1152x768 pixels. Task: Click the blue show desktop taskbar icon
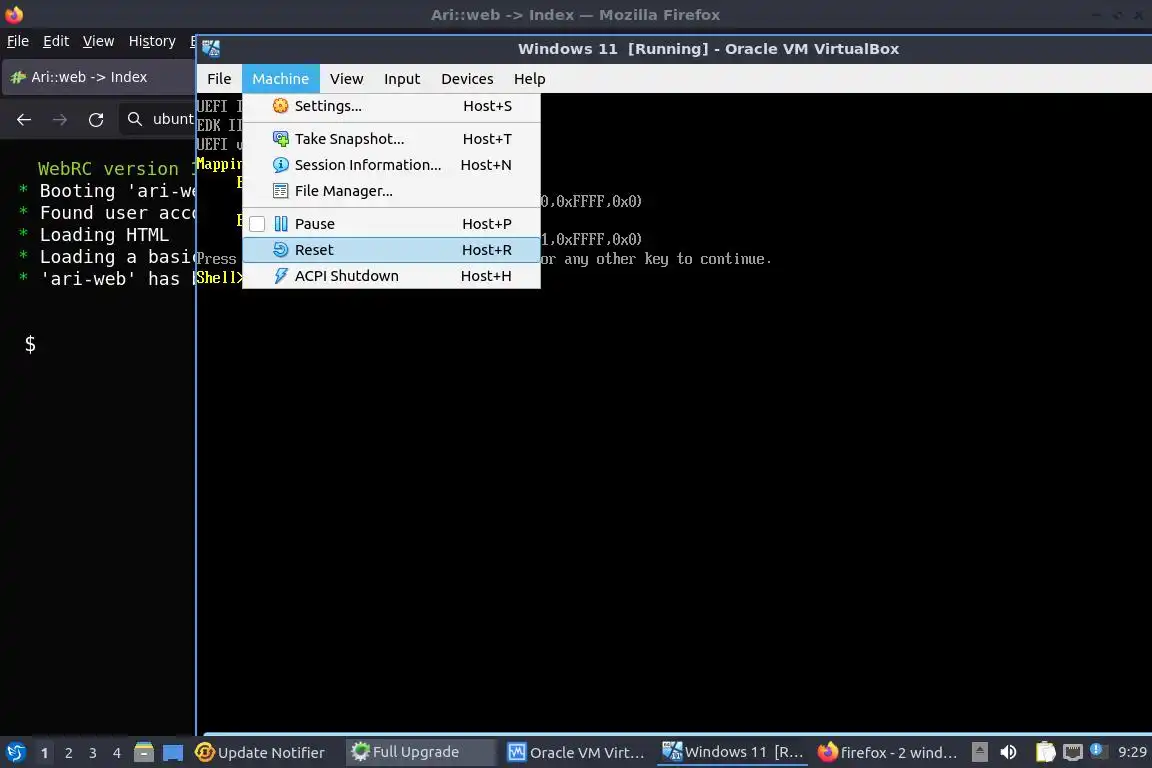pos(173,753)
